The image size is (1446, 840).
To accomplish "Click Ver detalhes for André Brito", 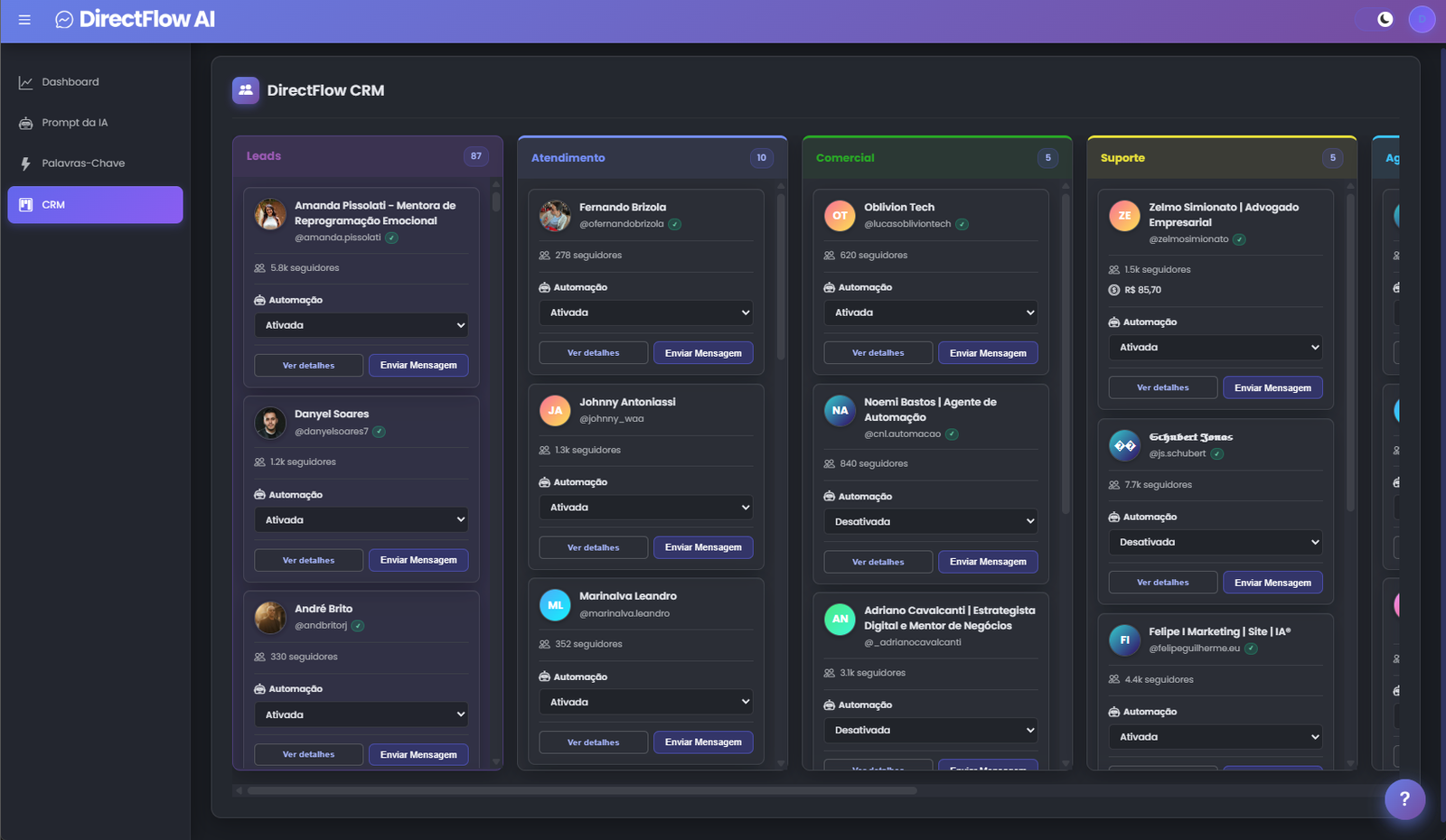I will click(x=308, y=754).
